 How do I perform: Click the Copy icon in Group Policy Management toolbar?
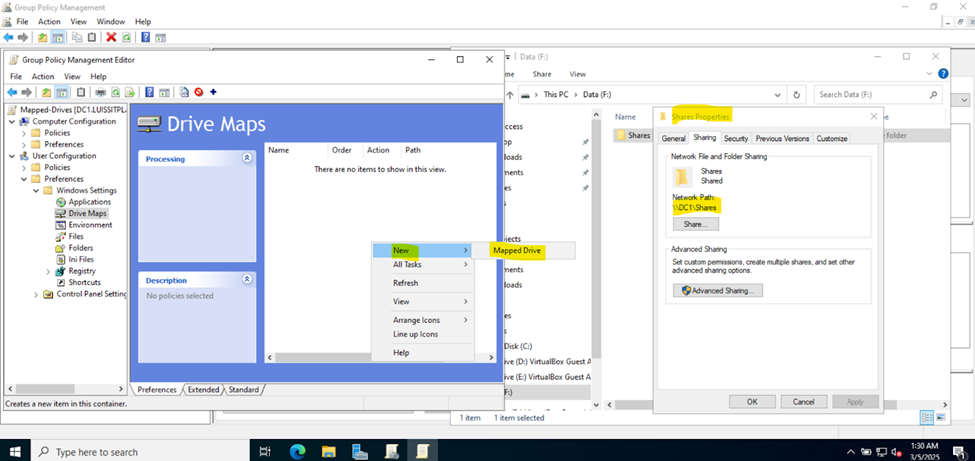tap(77, 37)
